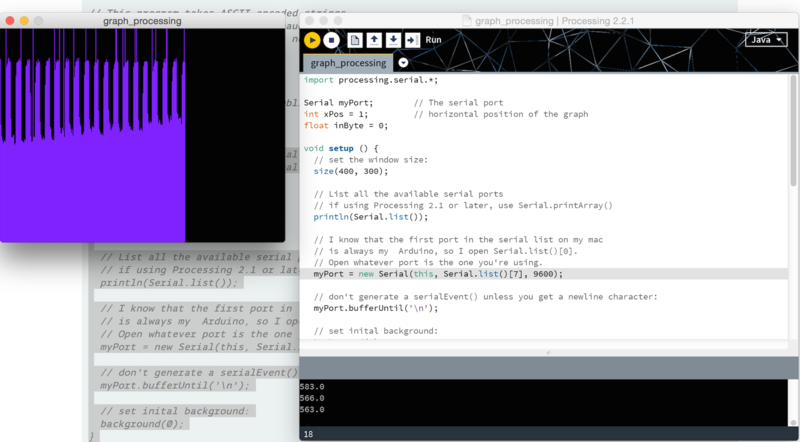Open the Java mode dropdown

pyautogui.click(x=765, y=40)
